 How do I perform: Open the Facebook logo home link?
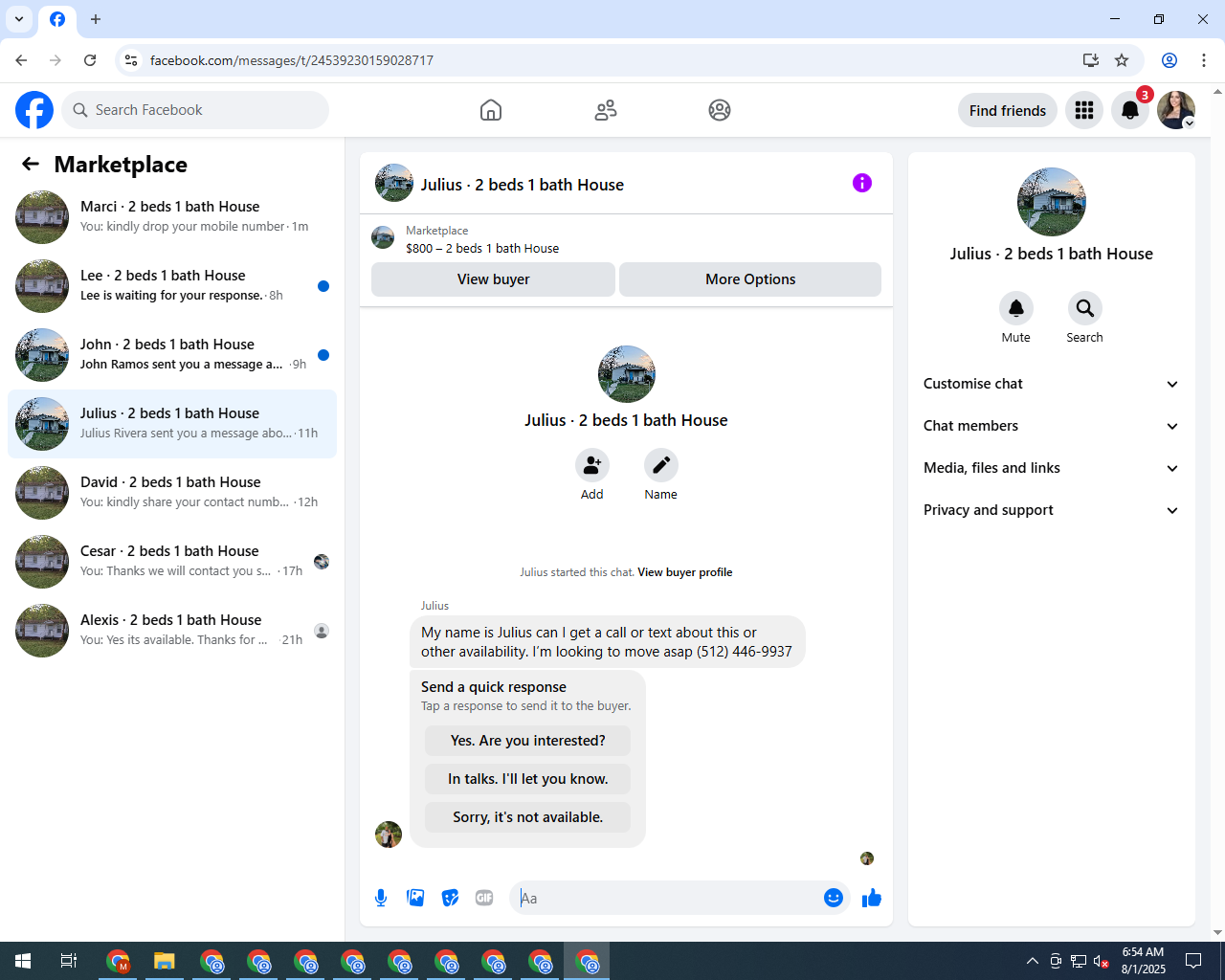click(x=34, y=110)
